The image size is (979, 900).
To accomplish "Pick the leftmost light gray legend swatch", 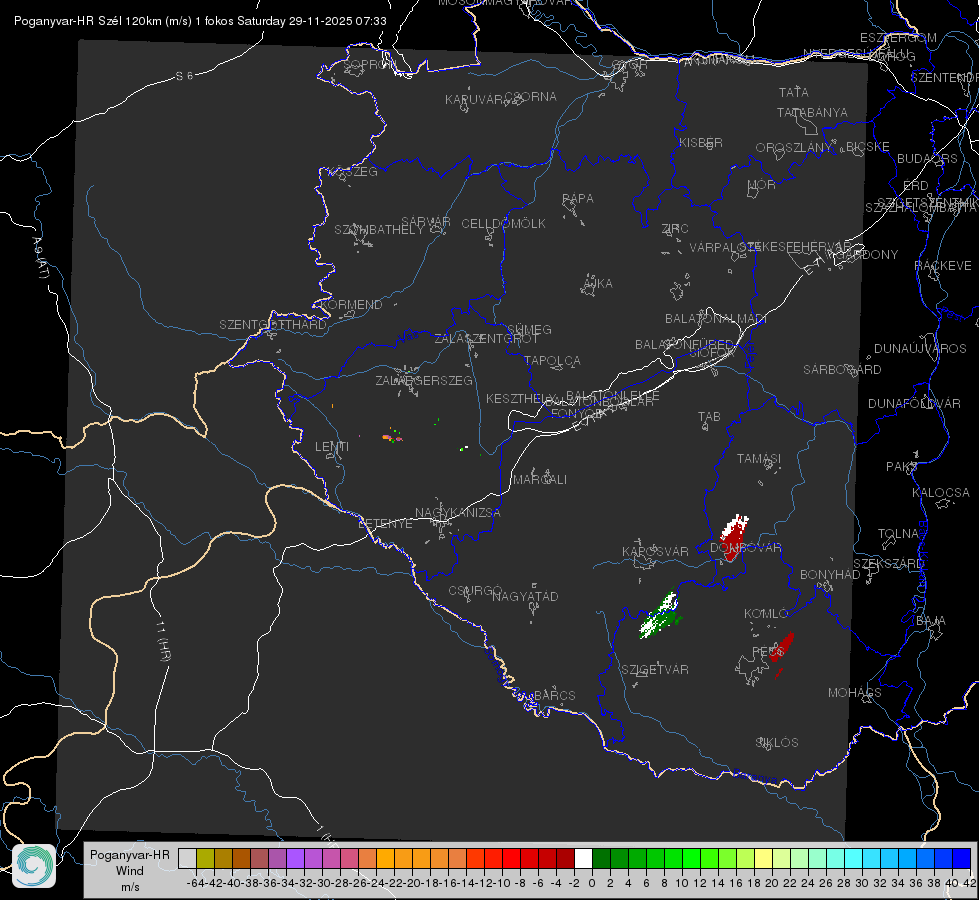I will click(187, 859).
